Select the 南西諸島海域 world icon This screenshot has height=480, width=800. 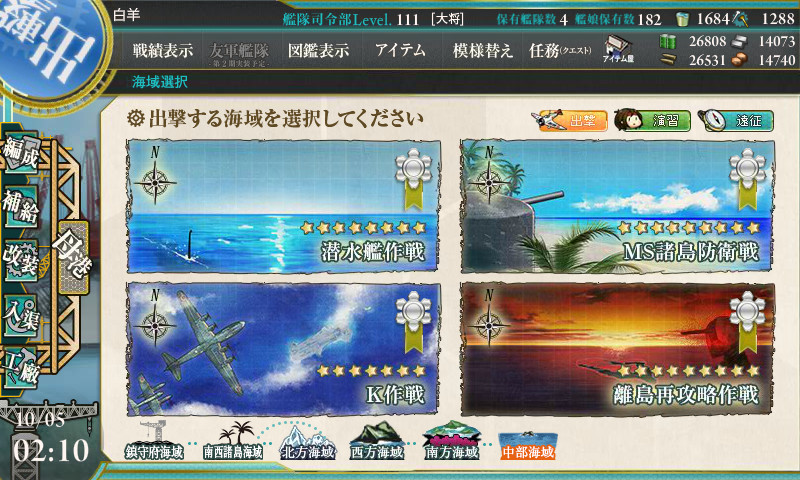[233, 442]
